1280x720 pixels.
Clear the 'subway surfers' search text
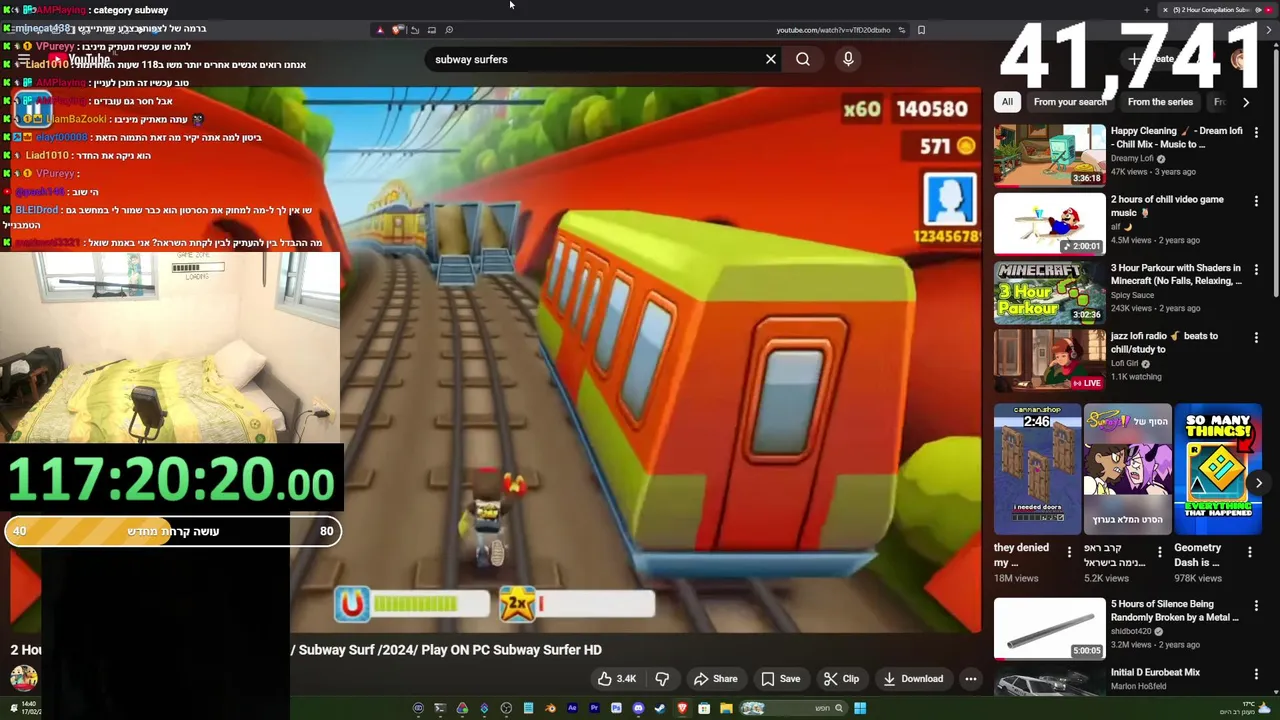(771, 59)
